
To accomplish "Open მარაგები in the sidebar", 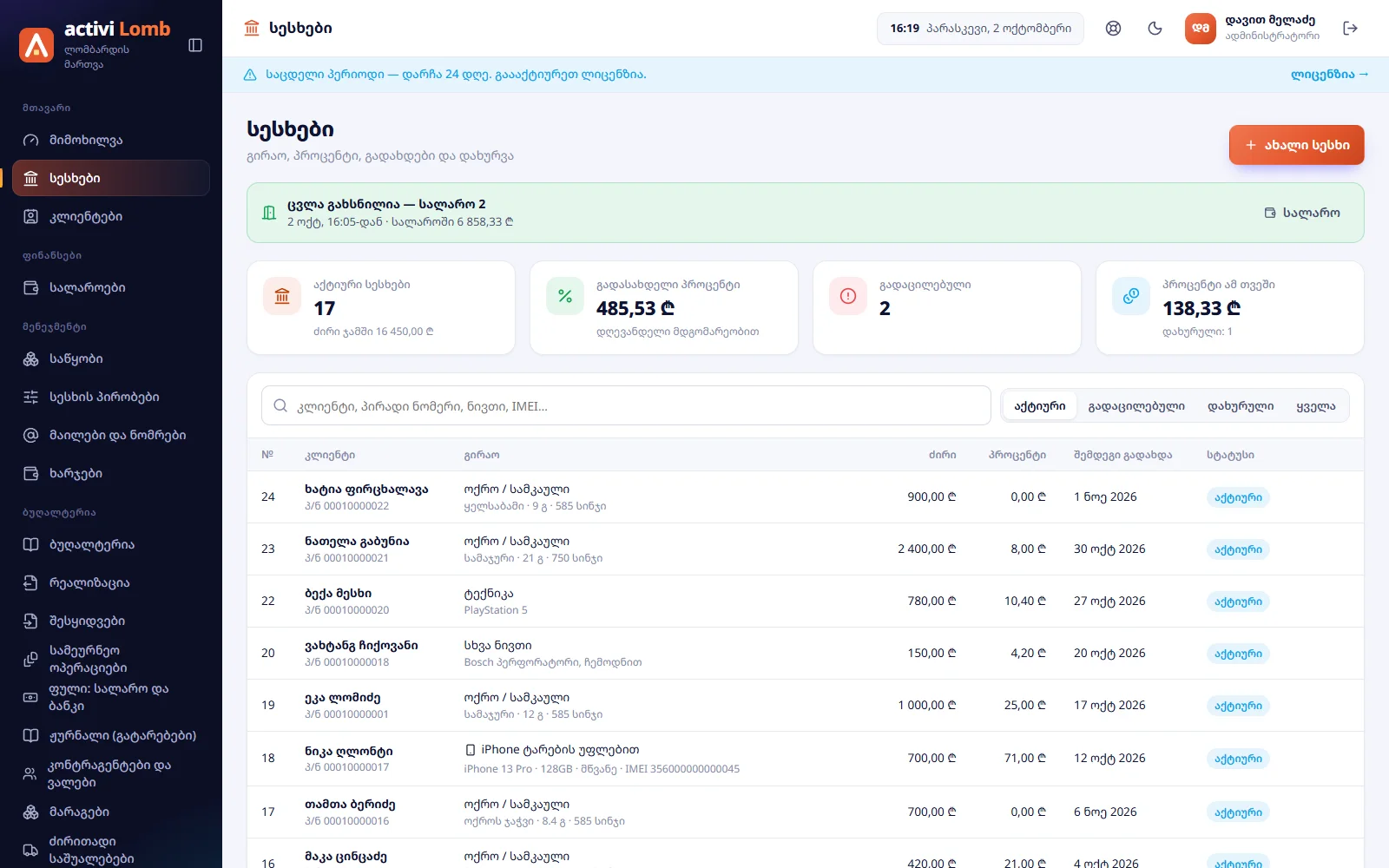I will (111, 812).
